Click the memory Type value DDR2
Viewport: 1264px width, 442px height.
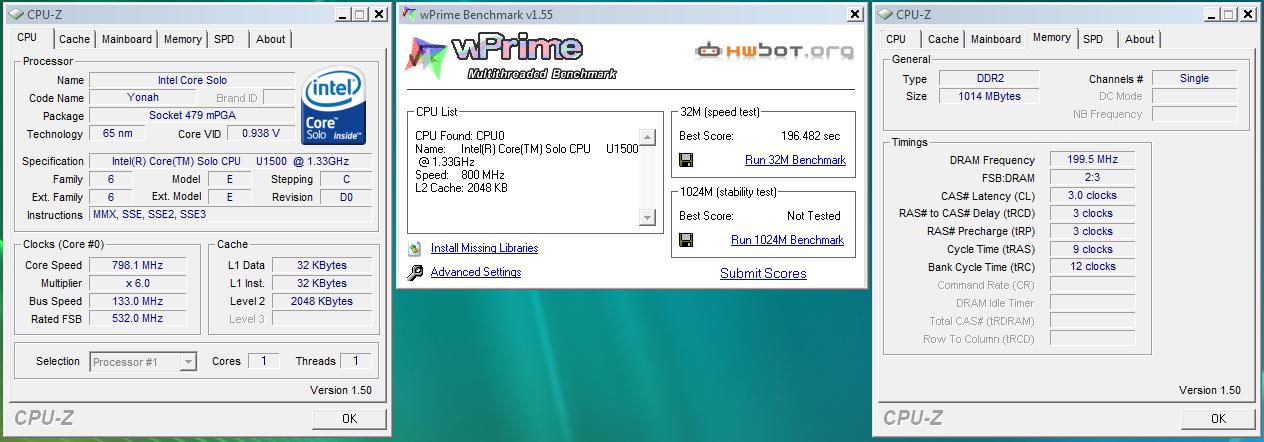[x=989, y=79]
